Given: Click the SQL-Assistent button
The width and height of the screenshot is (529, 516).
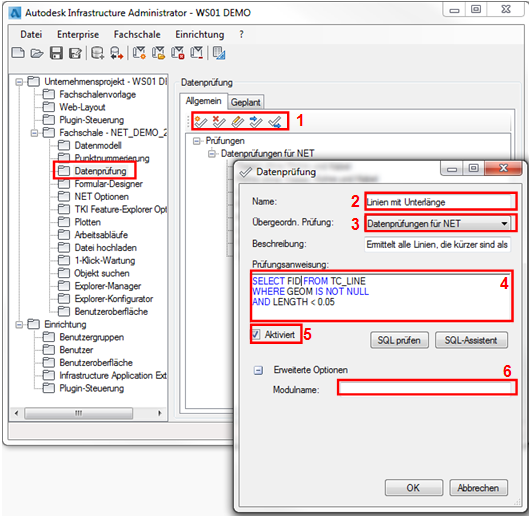Looking at the screenshot, I should point(471,340).
